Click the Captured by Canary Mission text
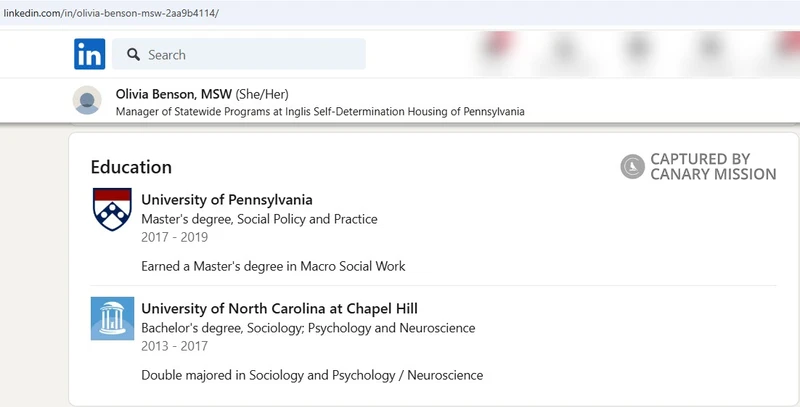Viewport: 800px width, 407px height. 712,166
